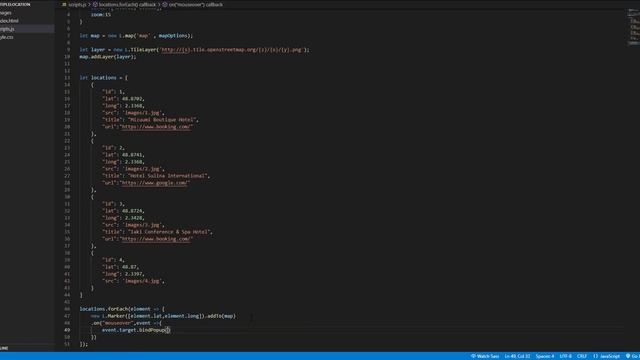Open the booking.com link on line 20
The width and height of the screenshot is (640, 360).
(x=156, y=127)
